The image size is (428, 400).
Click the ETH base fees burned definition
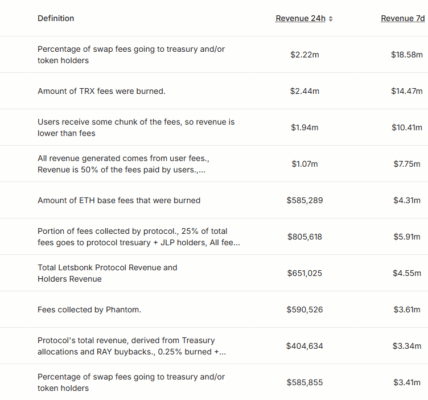[119, 200]
